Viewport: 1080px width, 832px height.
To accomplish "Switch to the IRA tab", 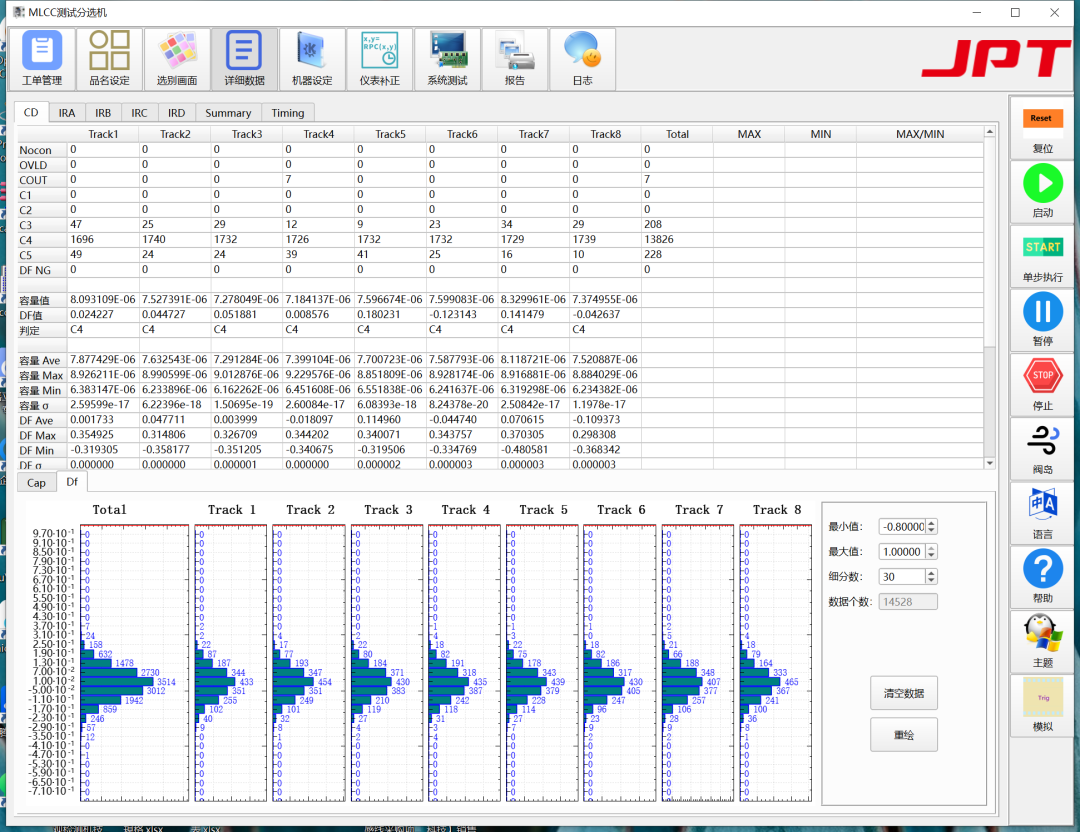I will point(67,113).
